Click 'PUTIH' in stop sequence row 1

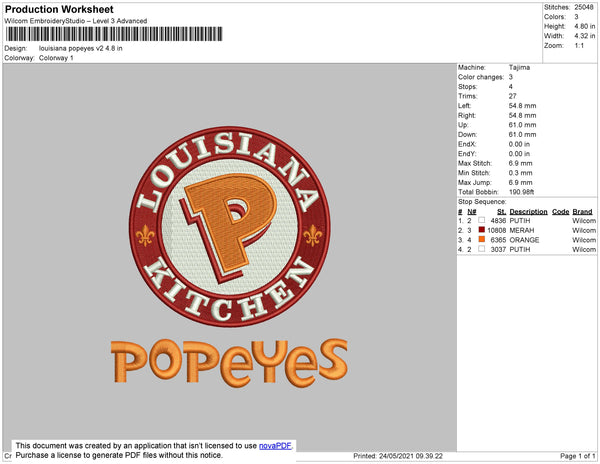click(x=520, y=221)
